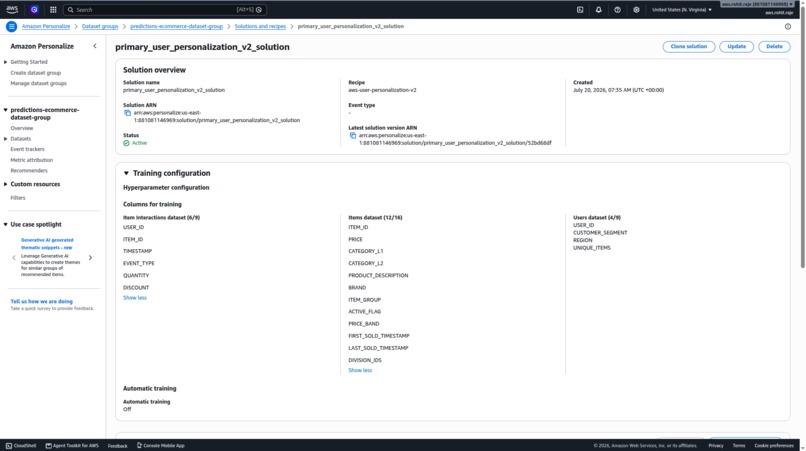Open Overview in sidebar
Image resolution: width=806 pixels, height=451 pixels.
(22, 128)
